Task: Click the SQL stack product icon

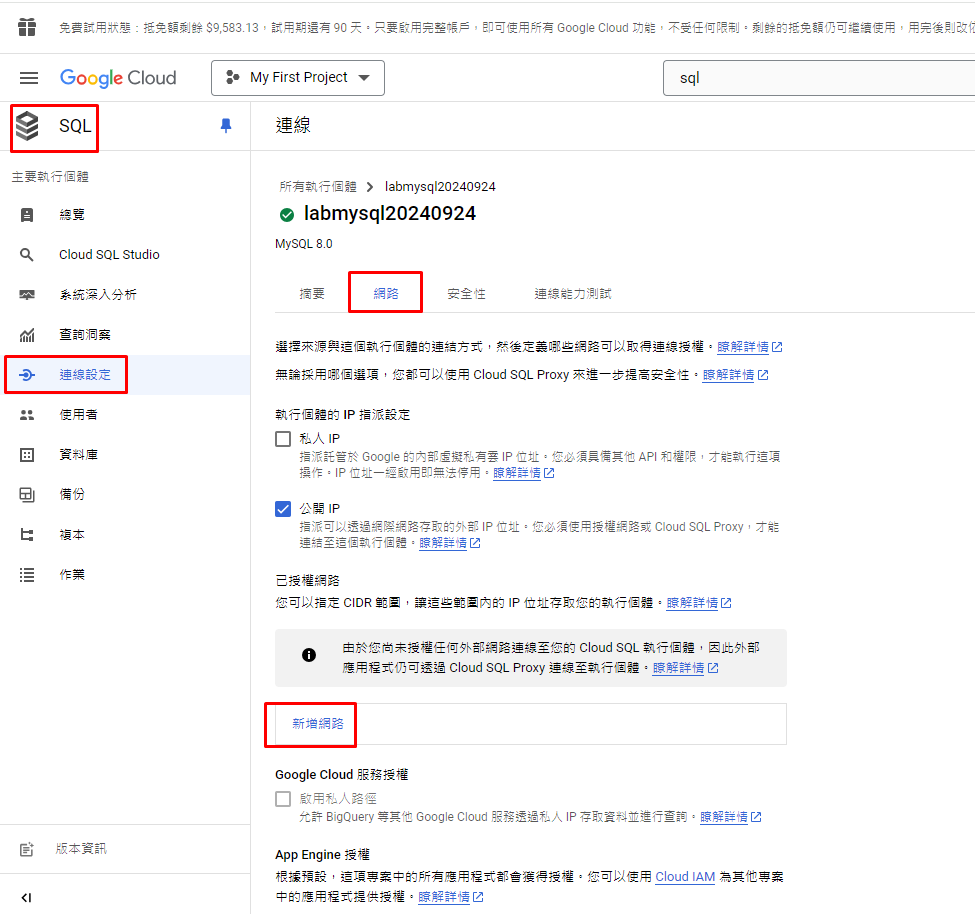Action: tap(27, 126)
